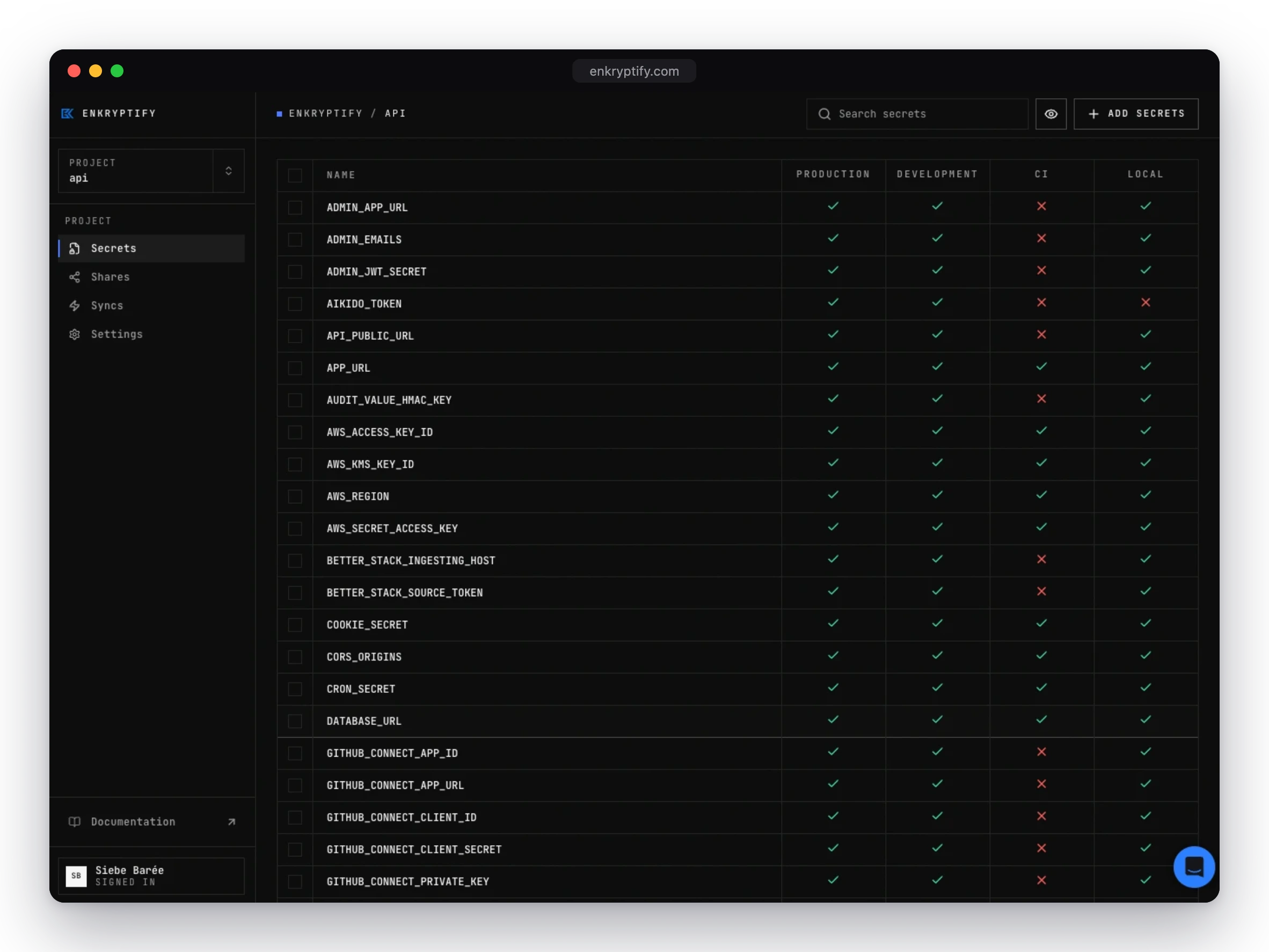Screen dimensions: 1269x952
Task: Click the NAME column header
Action: pyautogui.click(x=341, y=175)
